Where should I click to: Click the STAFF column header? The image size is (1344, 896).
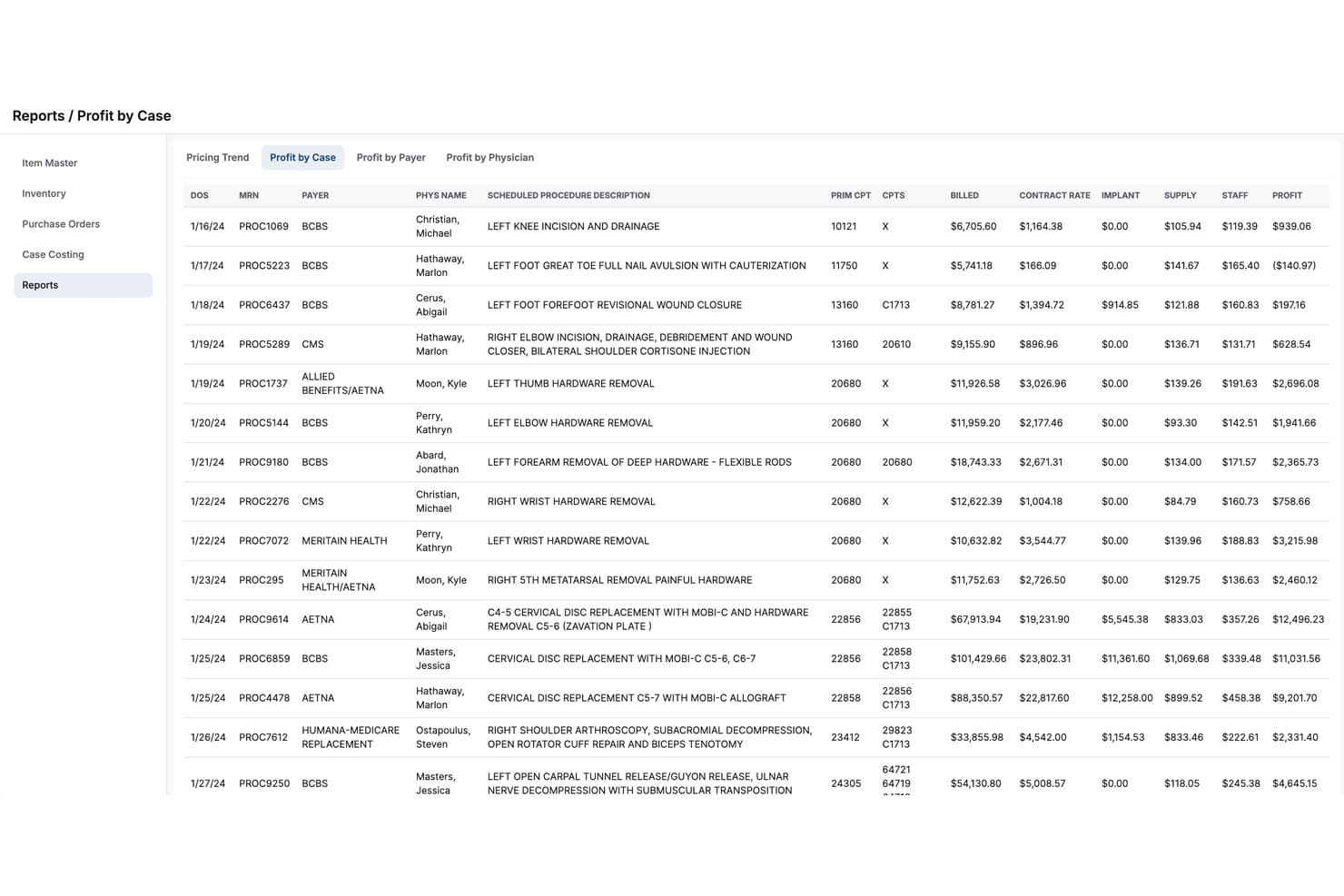(x=1235, y=195)
